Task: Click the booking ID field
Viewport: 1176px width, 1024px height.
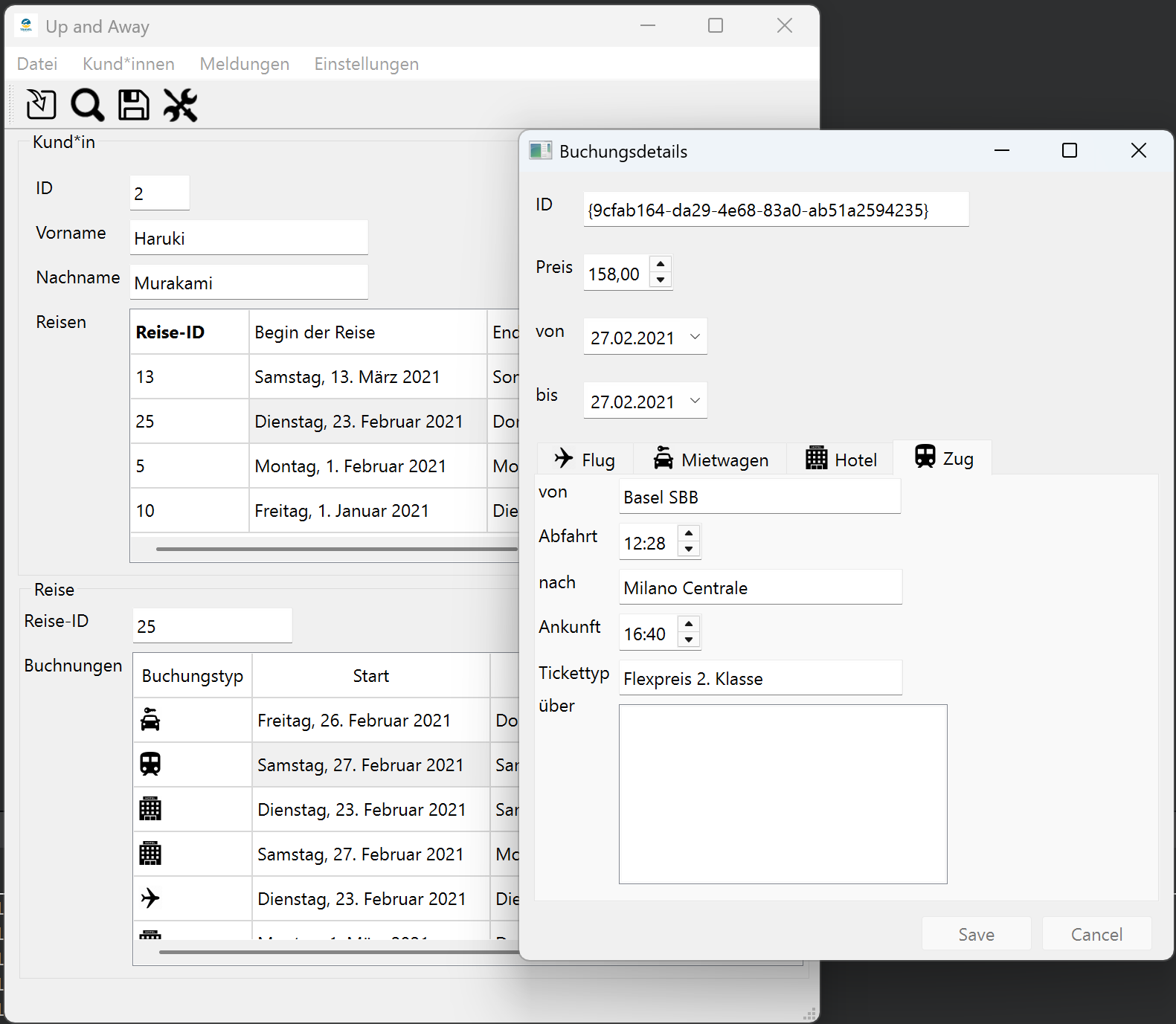Action: (776, 210)
